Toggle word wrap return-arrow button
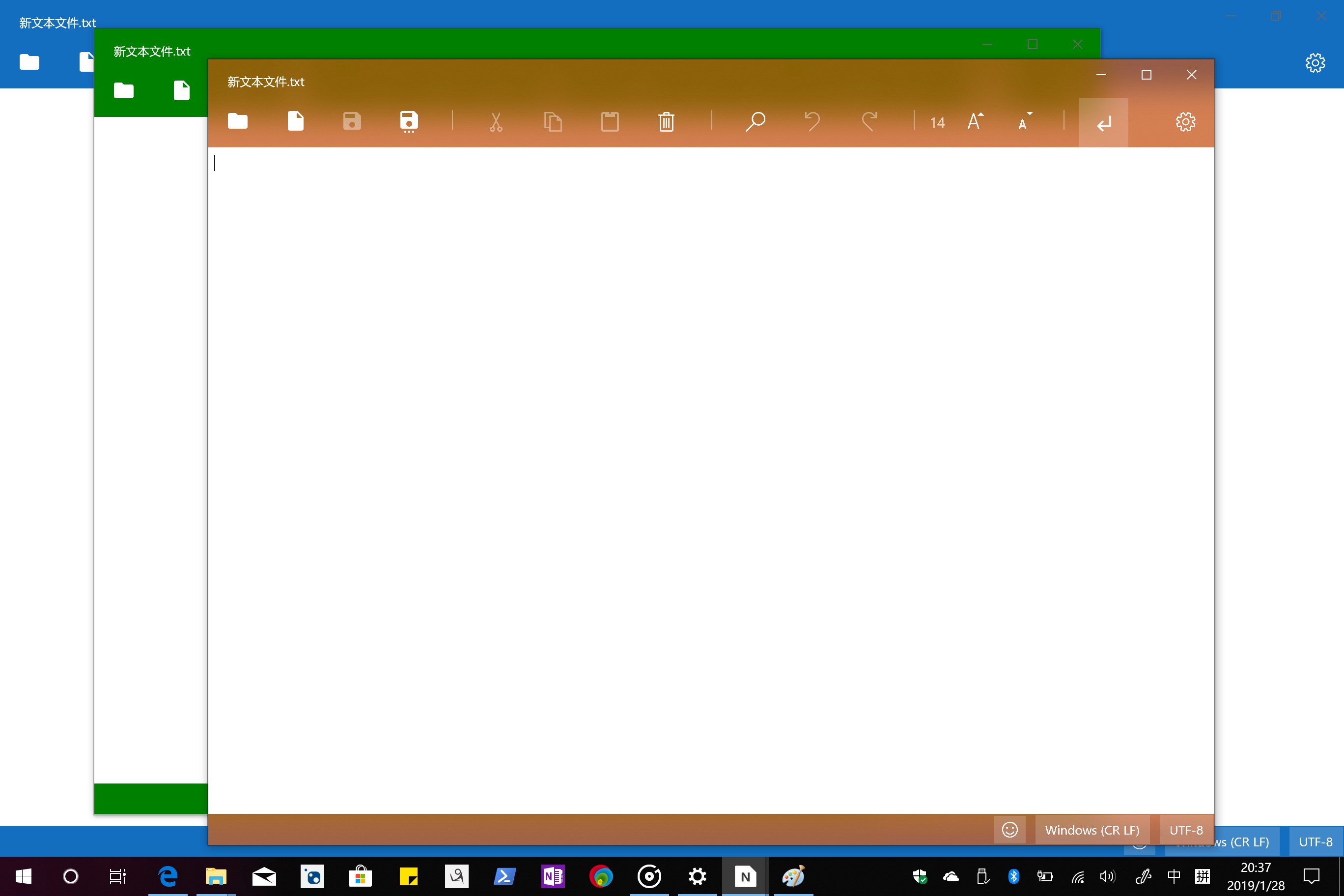This screenshot has height=896, width=1344. point(1103,123)
